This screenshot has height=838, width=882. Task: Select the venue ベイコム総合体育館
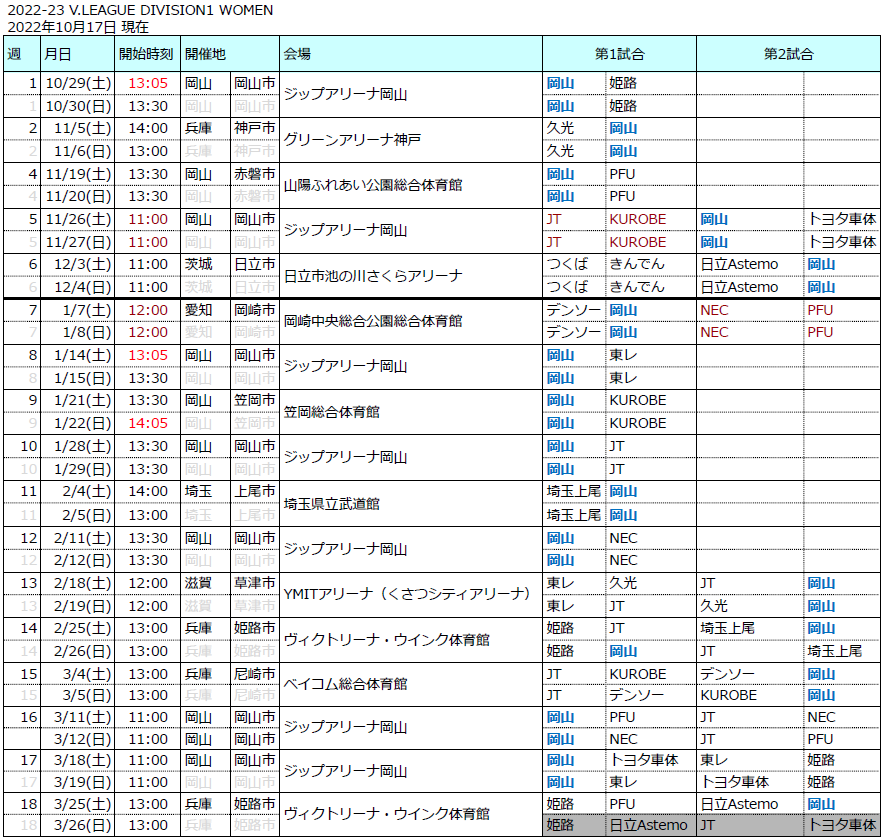(x=345, y=684)
